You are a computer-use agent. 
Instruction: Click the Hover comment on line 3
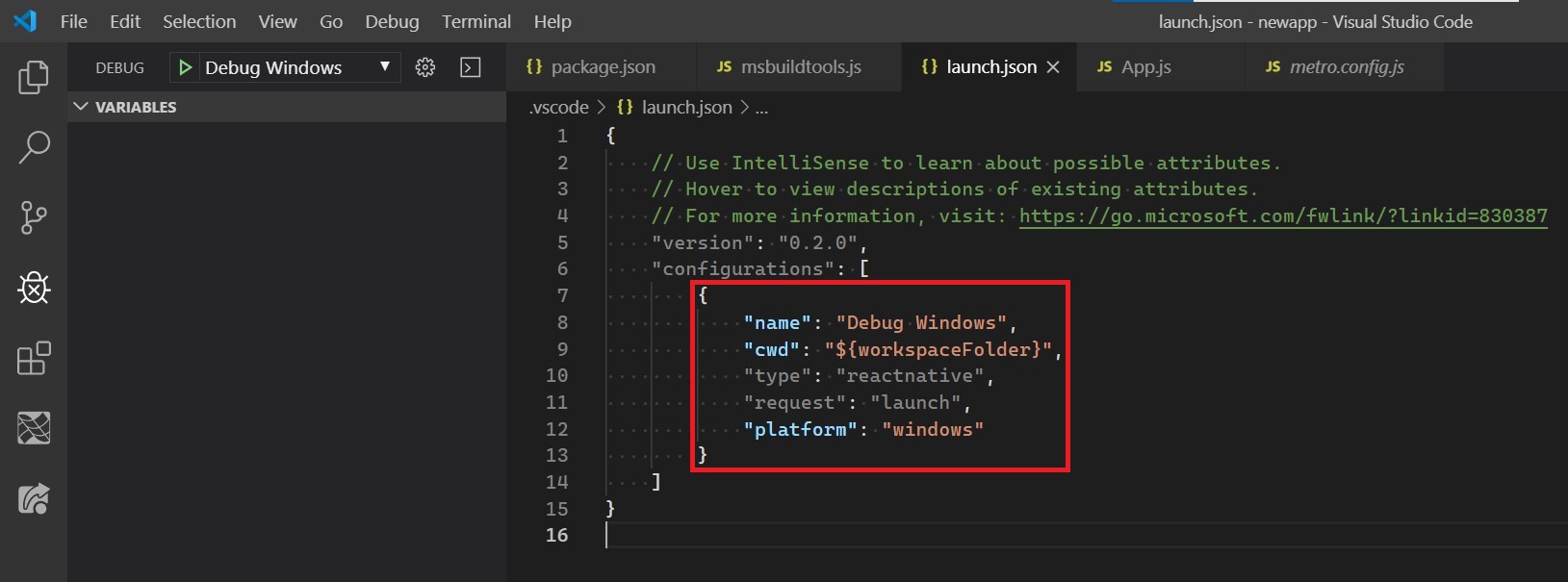955,189
